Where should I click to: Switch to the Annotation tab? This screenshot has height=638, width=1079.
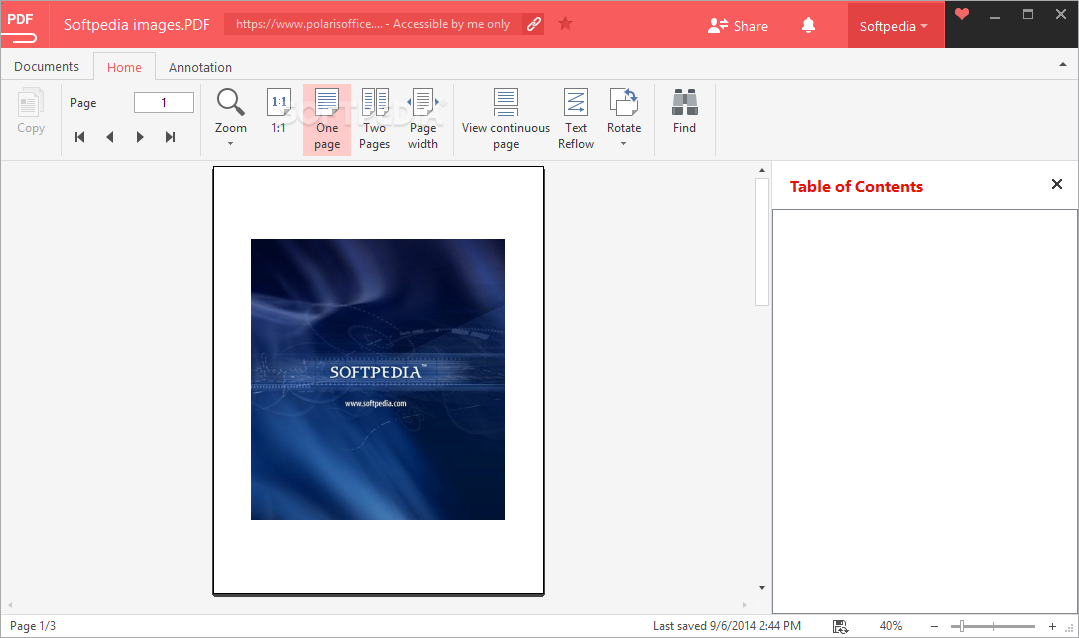point(200,67)
